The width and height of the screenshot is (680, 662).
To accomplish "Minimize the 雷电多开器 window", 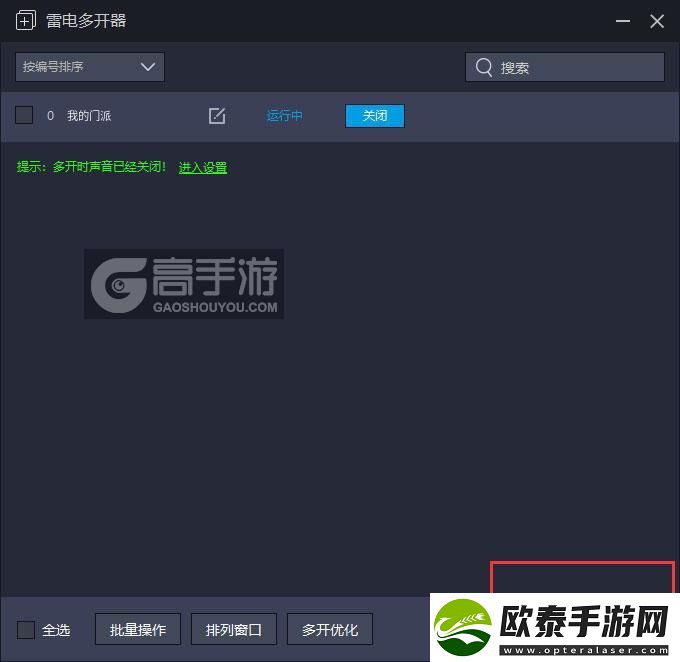I will (x=623, y=20).
